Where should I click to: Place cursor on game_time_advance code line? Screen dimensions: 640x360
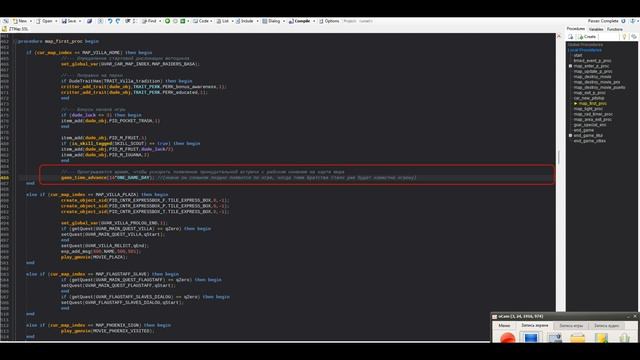point(239,178)
